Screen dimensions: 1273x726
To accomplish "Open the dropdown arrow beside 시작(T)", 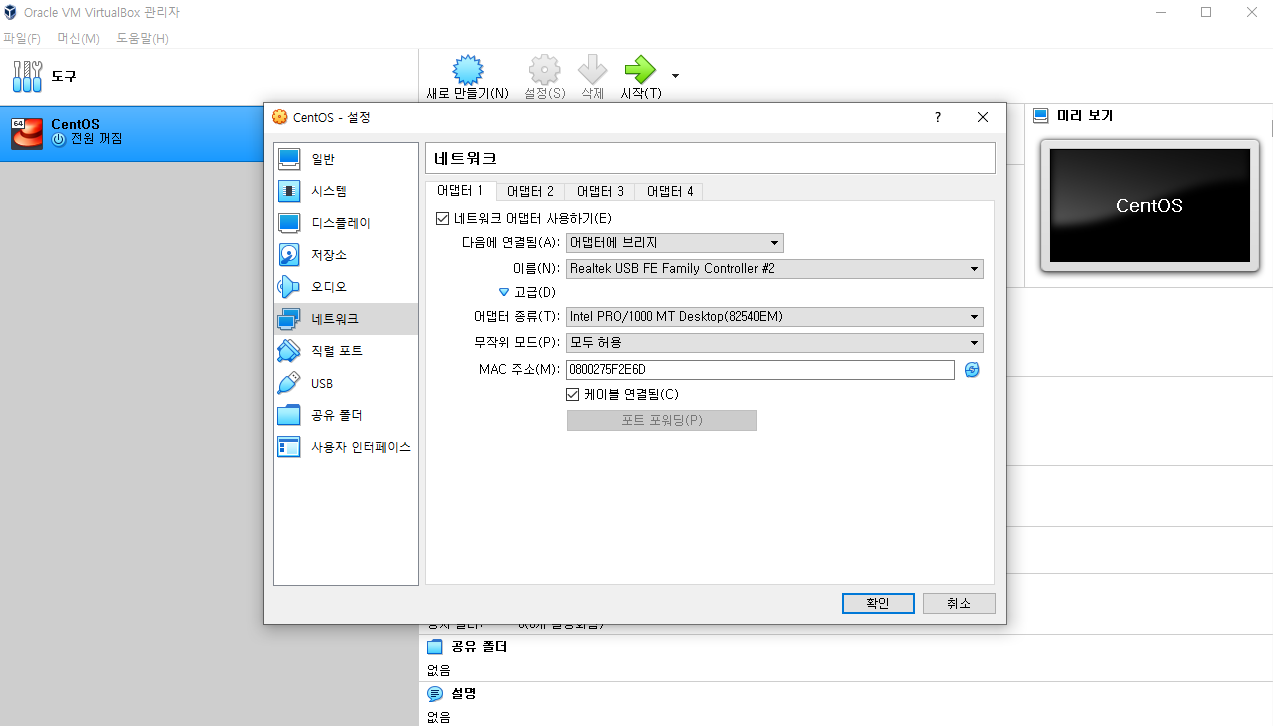I will click(675, 76).
